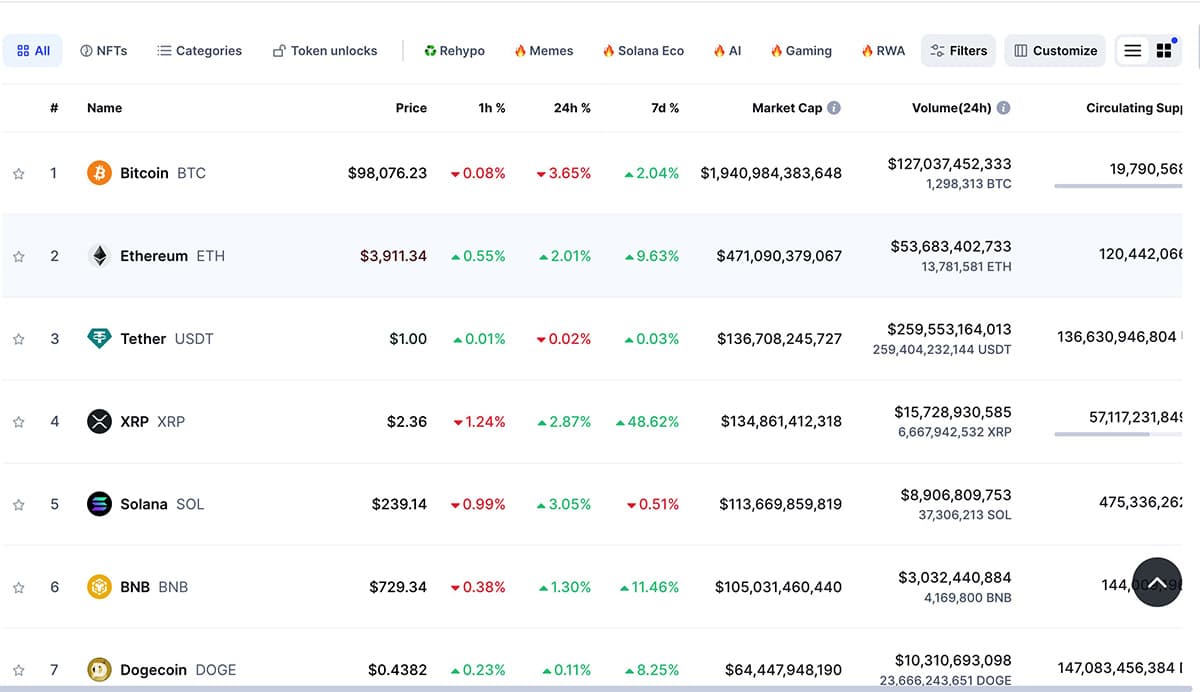Click the Solana logo icon

tap(99, 504)
